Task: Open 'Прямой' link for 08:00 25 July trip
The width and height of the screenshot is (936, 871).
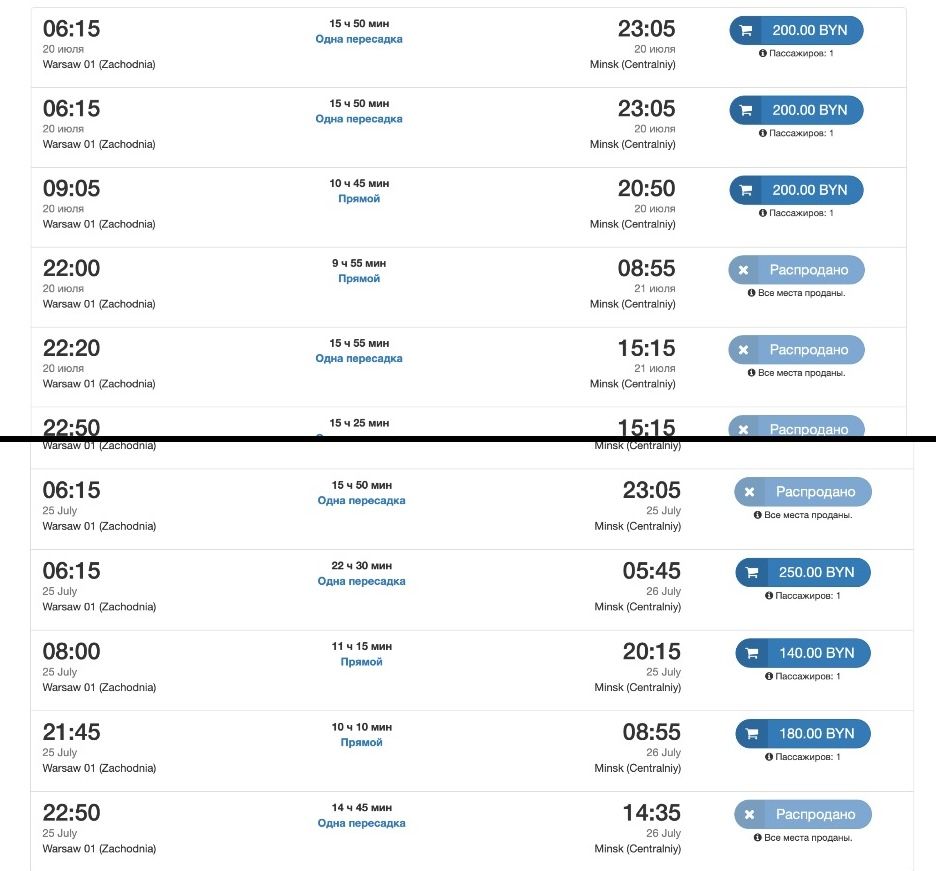Action: coord(361,662)
